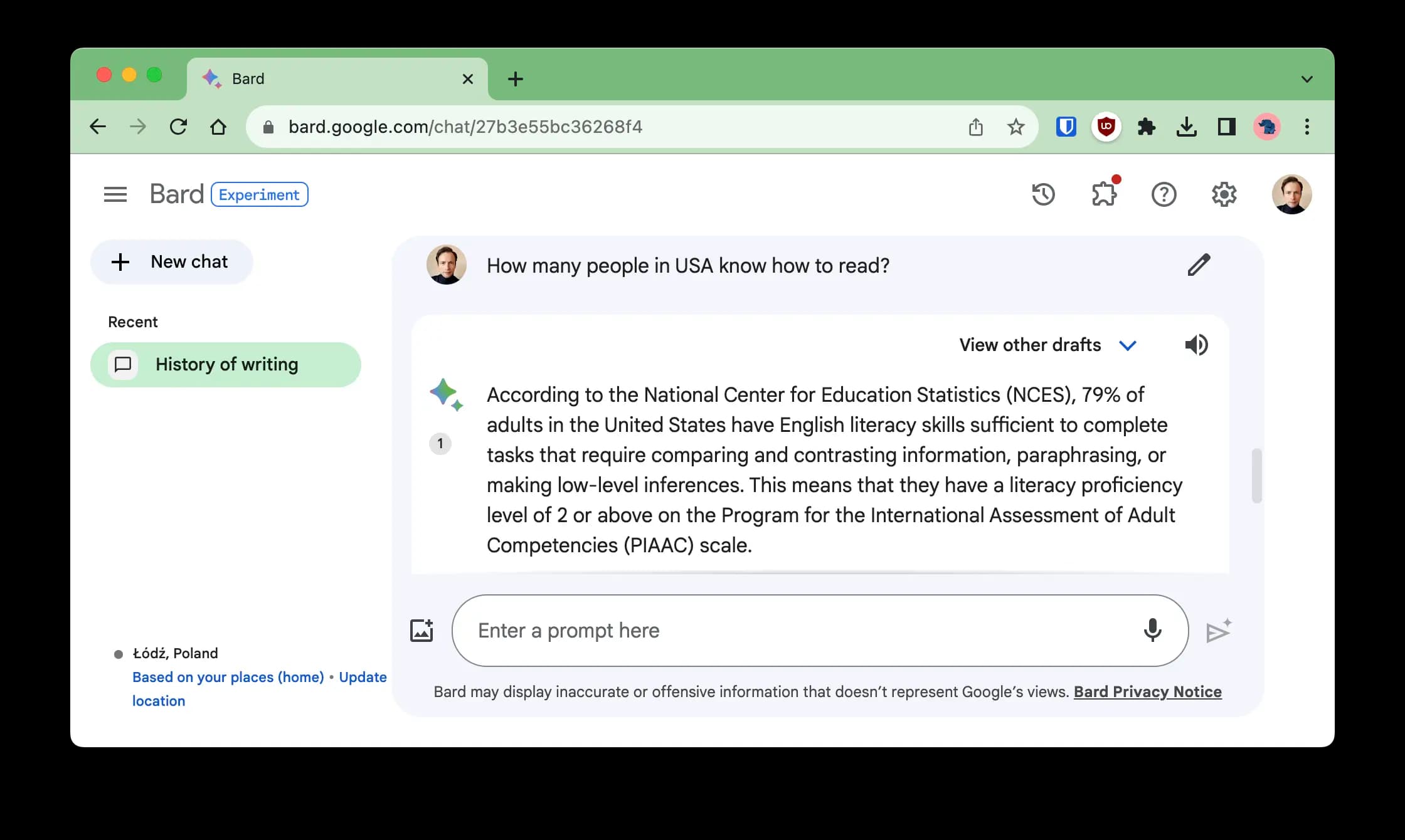The height and width of the screenshot is (840, 1405).
Task: Open Chrome three-dot menu
Action: coord(1307,127)
